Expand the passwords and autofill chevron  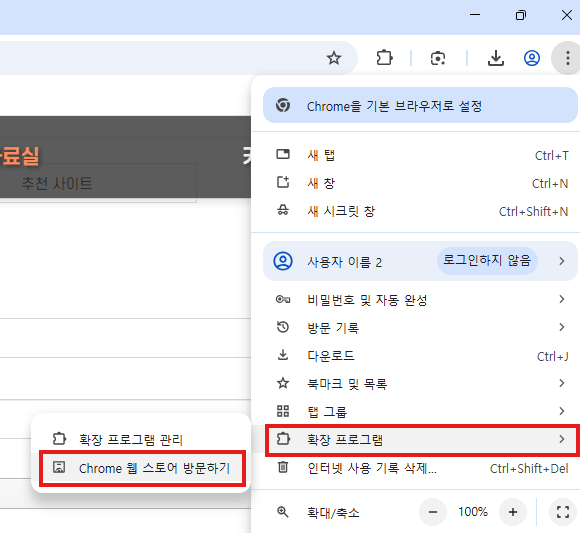(x=562, y=299)
